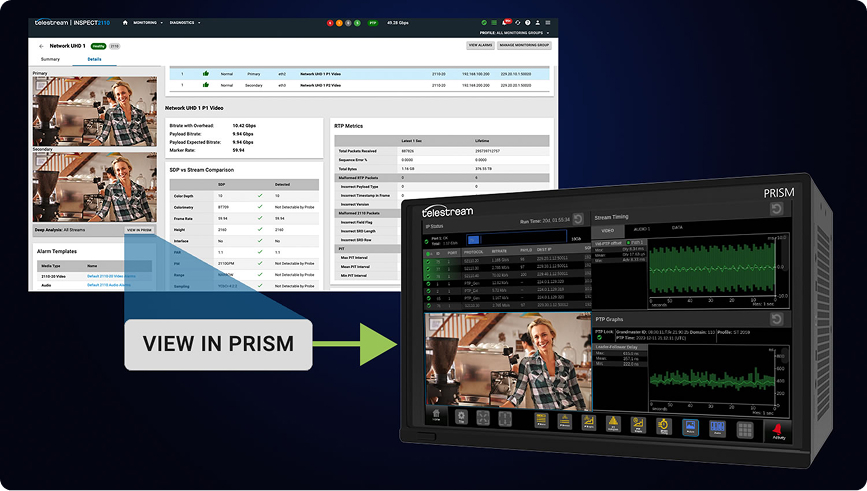Click the back arrow beside Network UHD 1
This screenshot has height=491, width=867.
coord(41,46)
